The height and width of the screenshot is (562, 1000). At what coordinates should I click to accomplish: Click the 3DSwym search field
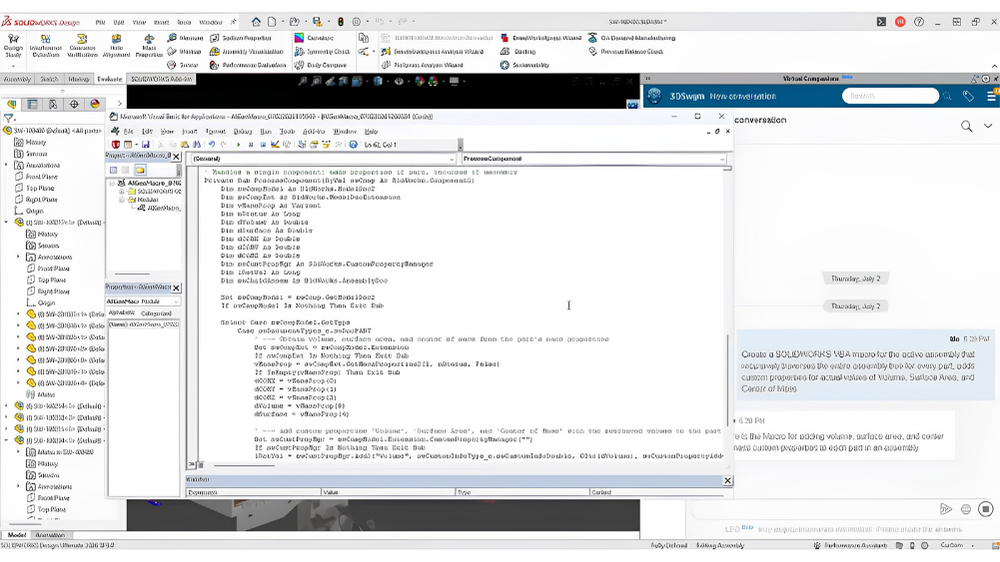890,96
